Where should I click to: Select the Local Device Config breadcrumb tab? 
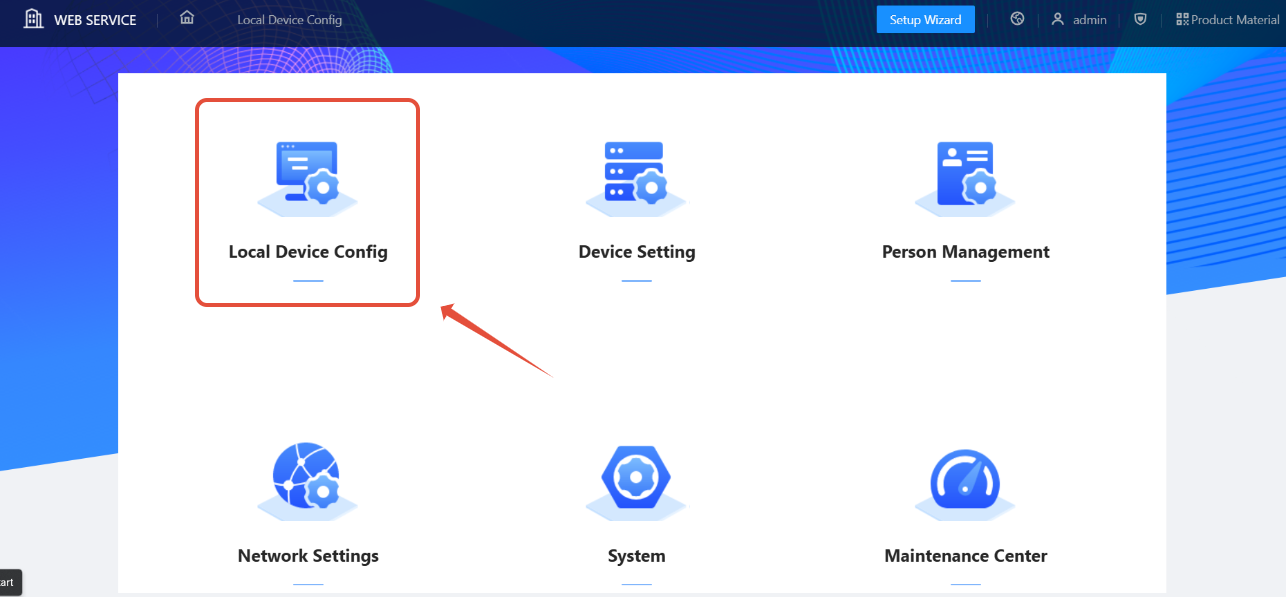tap(289, 20)
